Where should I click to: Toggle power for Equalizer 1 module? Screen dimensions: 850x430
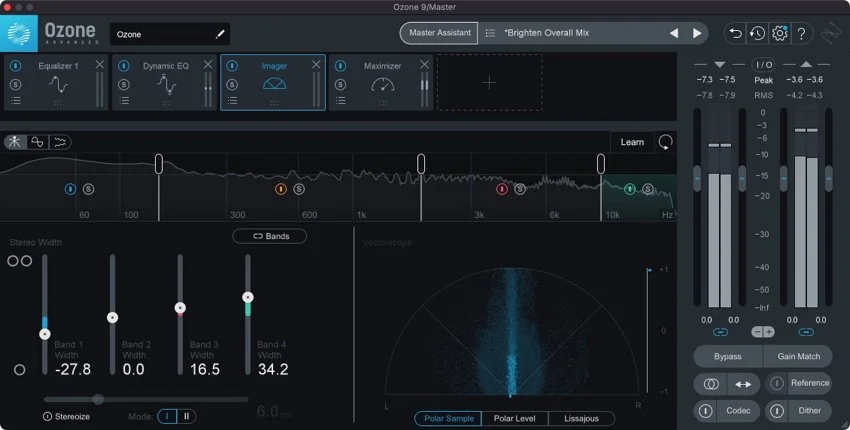tap(16, 66)
